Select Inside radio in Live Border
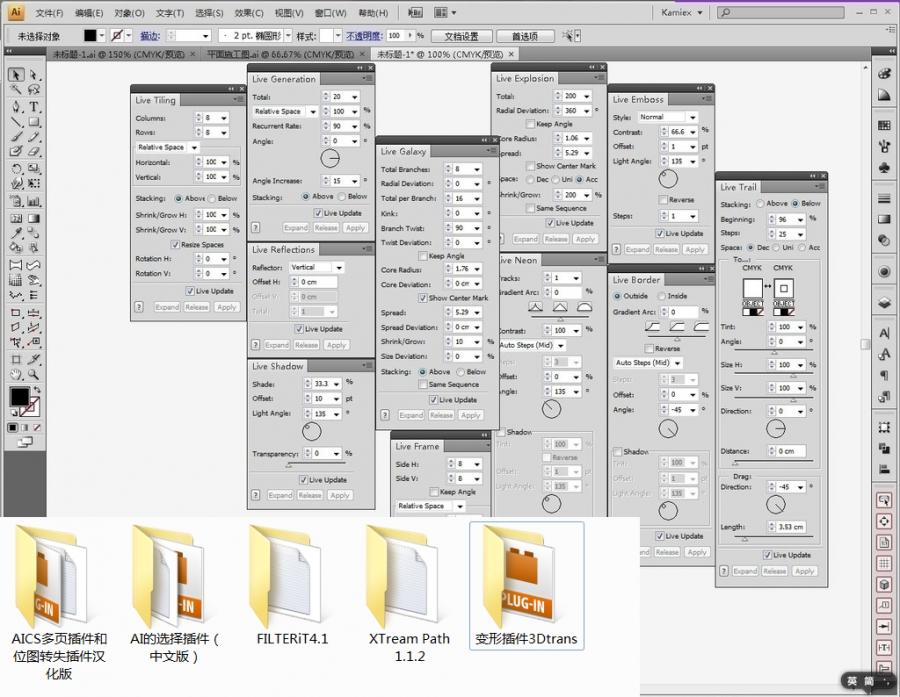The width and height of the screenshot is (900, 697). pyautogui.click(x=662, y=296)
